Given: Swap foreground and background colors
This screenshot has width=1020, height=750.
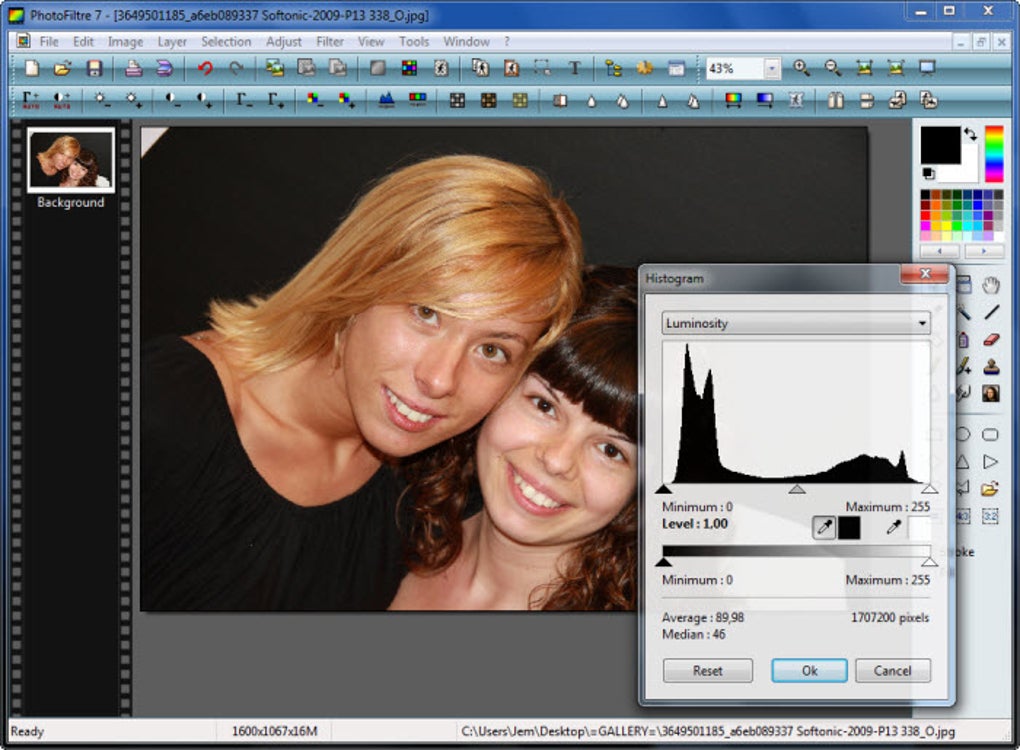Looking at the screenshot, I should click(970, 134).
